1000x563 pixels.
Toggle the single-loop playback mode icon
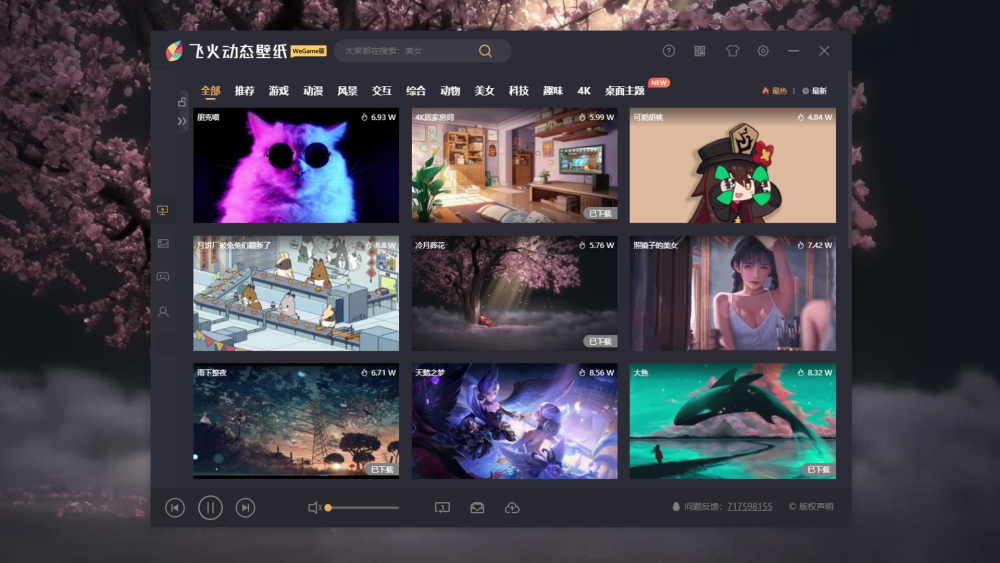tap(442, 508)
